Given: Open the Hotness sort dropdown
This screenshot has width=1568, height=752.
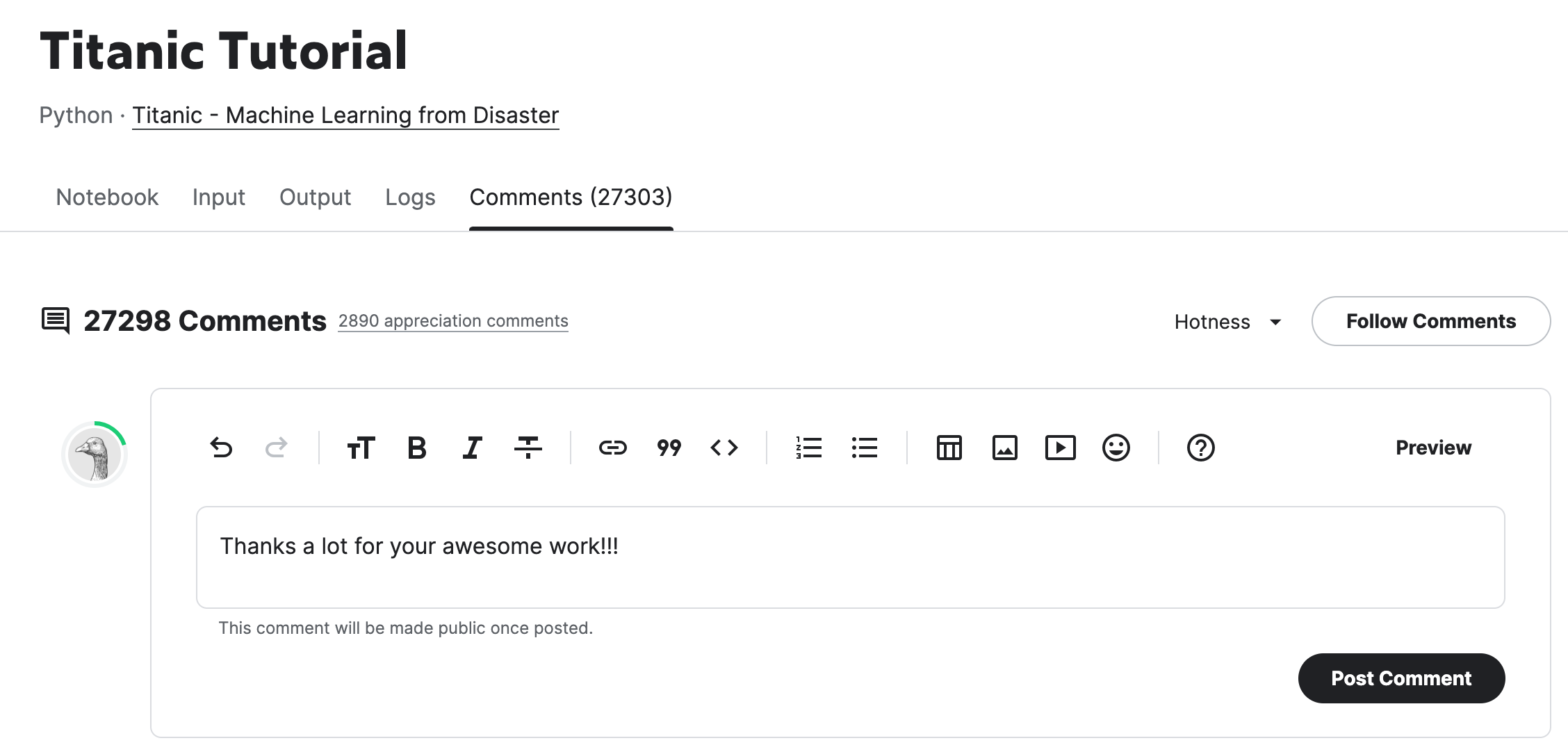Looking at the screenshot, I should [1227, 322].
